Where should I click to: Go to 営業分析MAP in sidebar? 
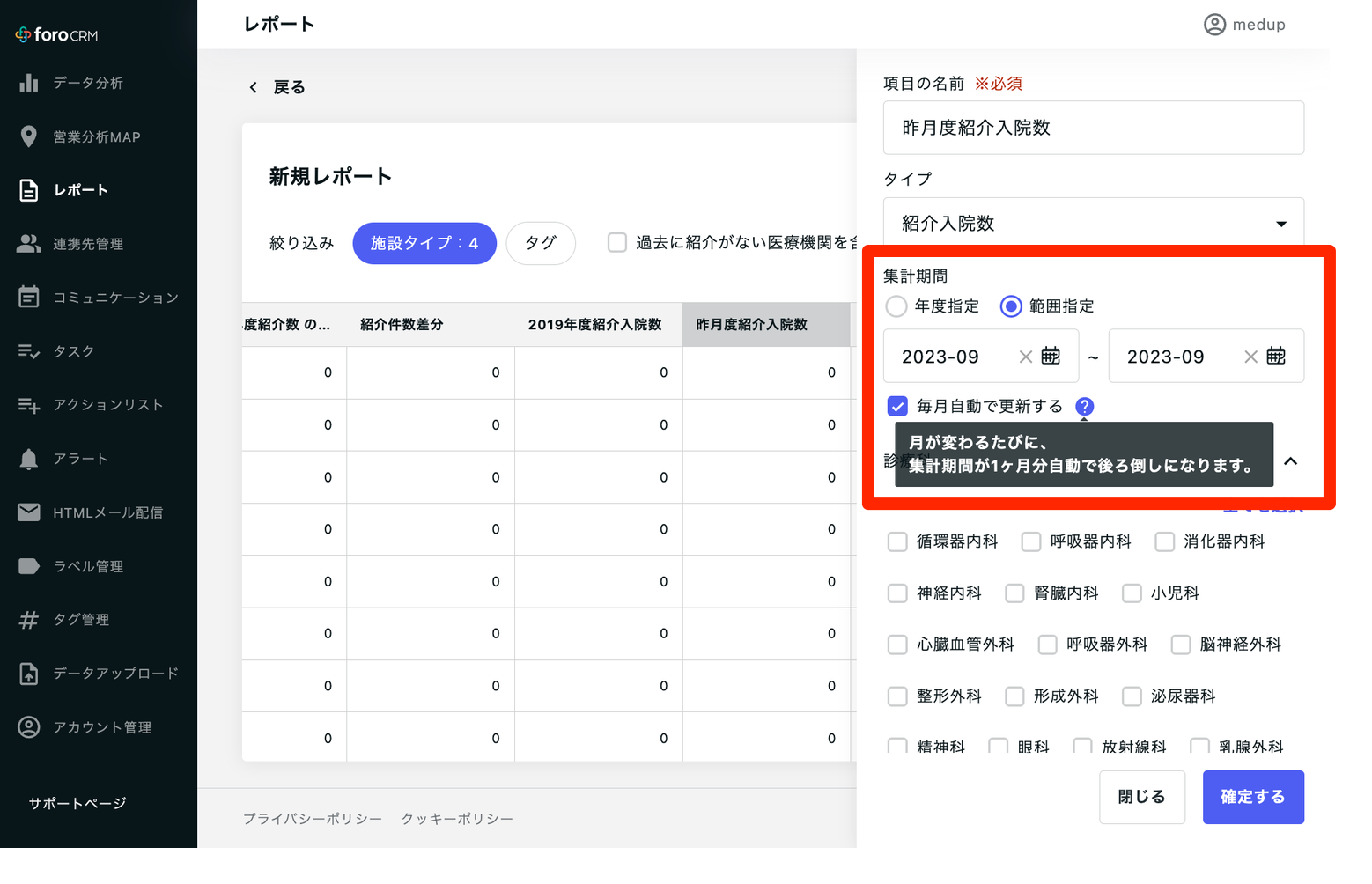(97, 136)
